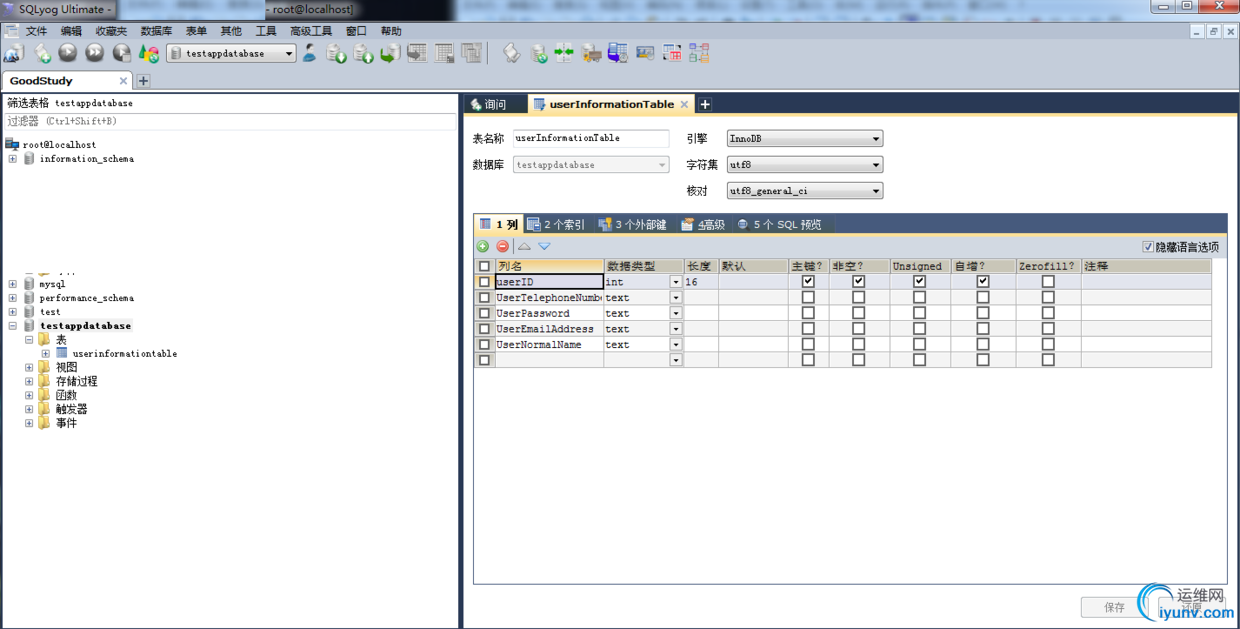Click the 表名称 input field
This screenshot has width=1240, height=629.
(591, 139)
